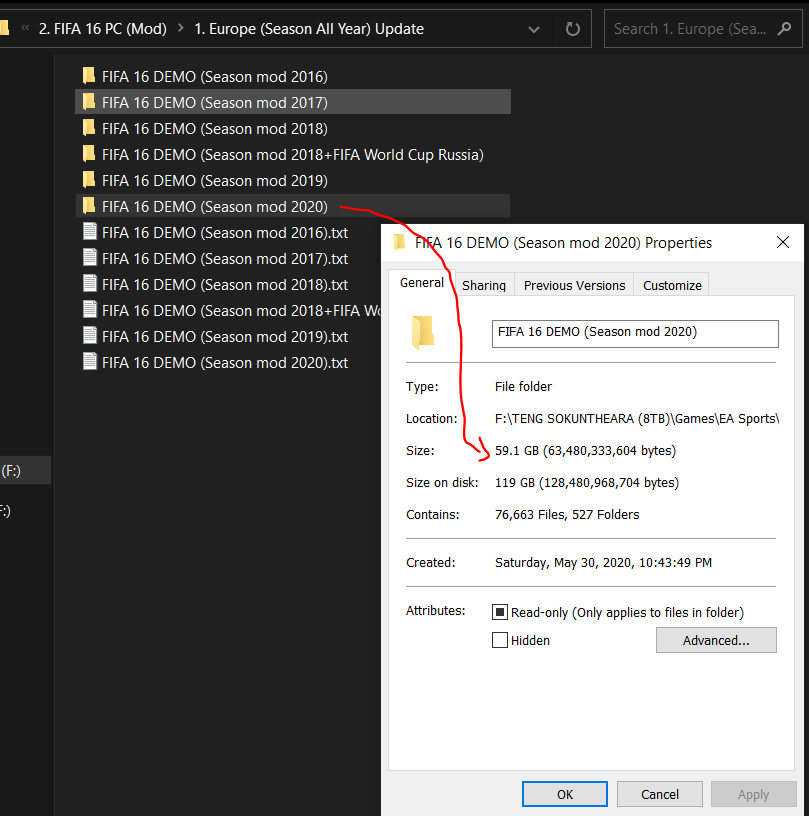809x816 pixels.
Task: Toggle the Hidden attribute checkbox
Action: coord(500,640)
